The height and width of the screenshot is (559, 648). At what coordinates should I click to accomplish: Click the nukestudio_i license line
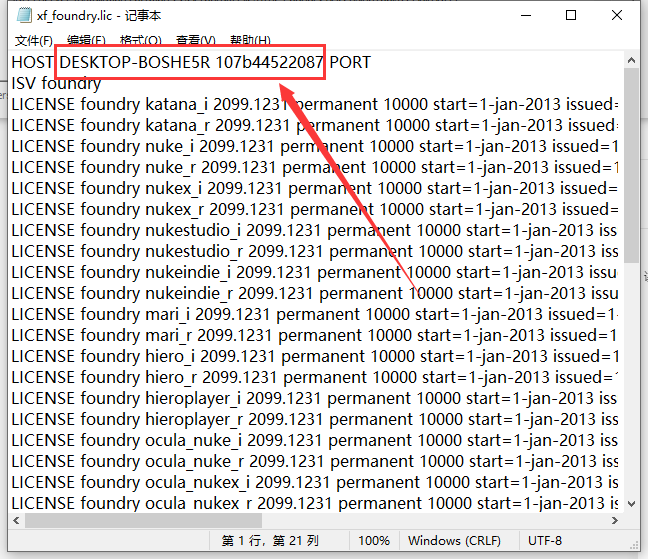point(314,231)
